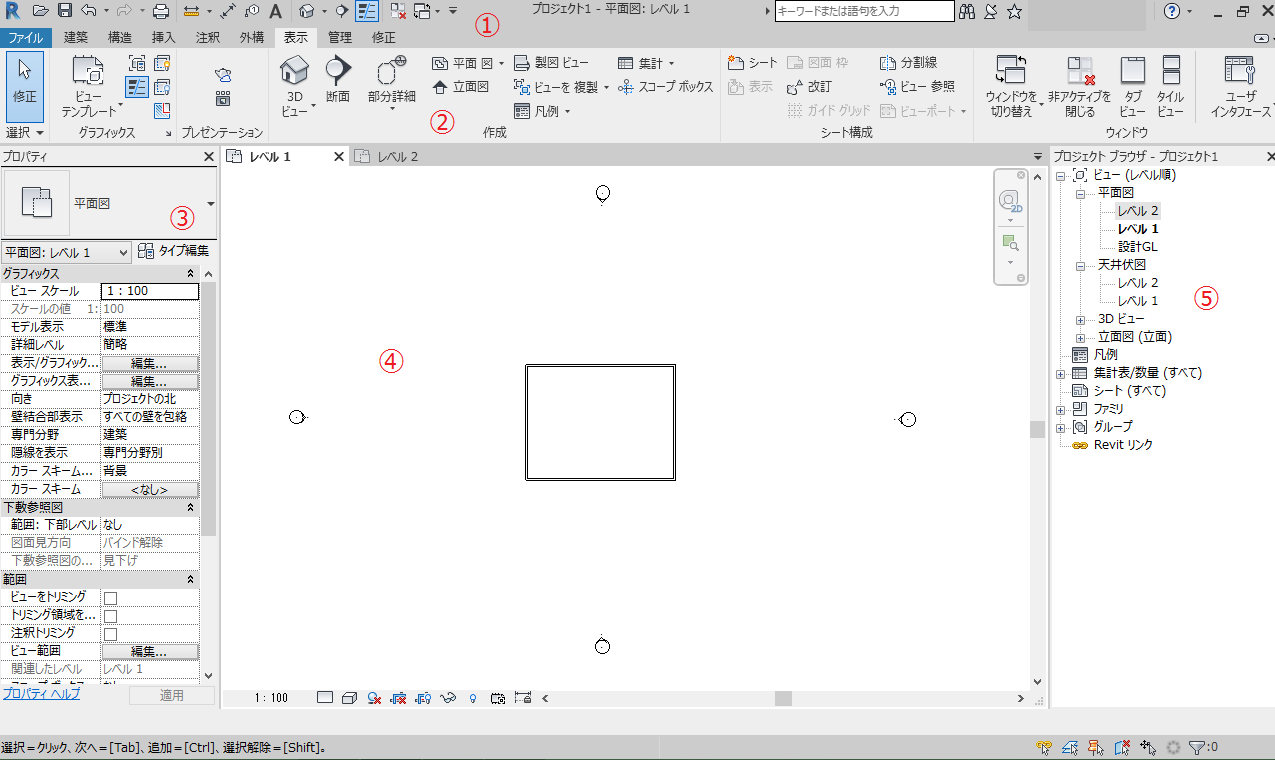Switch to the レベル 2 view tab
The image size is (1275, 760).
(398, 157)
